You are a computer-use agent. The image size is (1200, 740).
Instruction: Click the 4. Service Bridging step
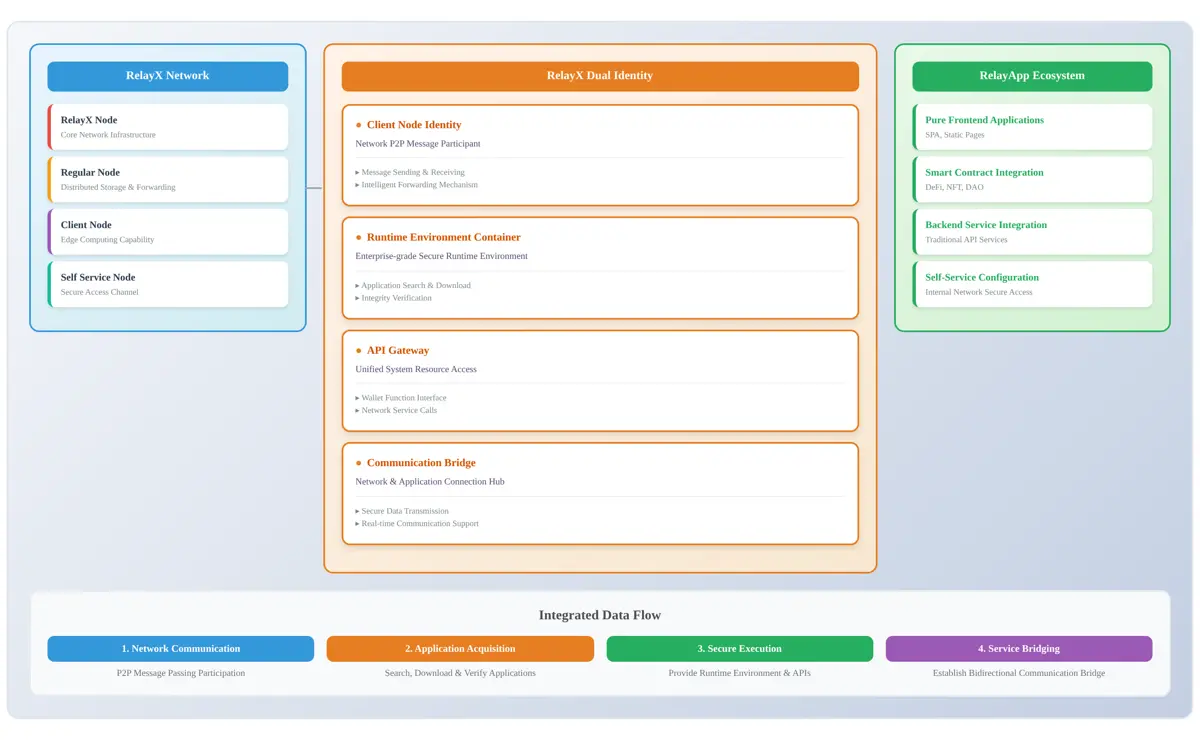coord(1018,649)
